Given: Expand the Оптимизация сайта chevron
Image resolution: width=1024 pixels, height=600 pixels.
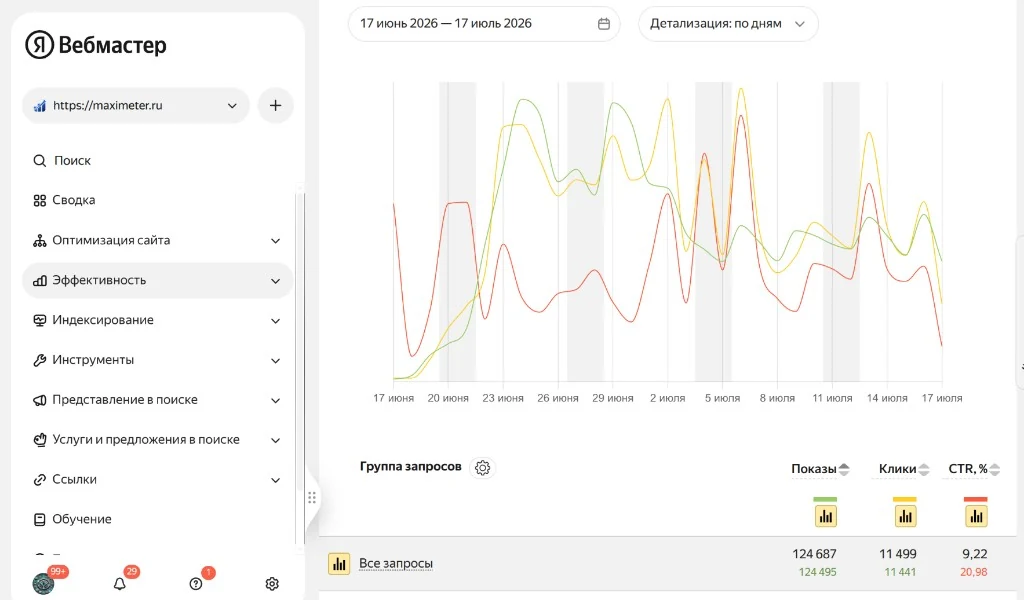Looking at the screenshot, I should click(x=276, y=241).
